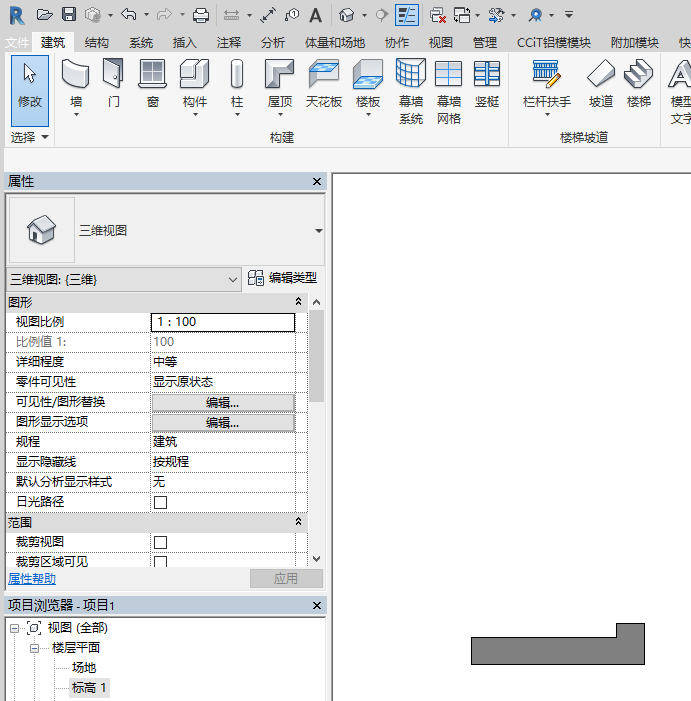The height and width of the screenshot is (701, 691).
Task: Click the Undo arrow icon
Action: click(x=129, y=15)
